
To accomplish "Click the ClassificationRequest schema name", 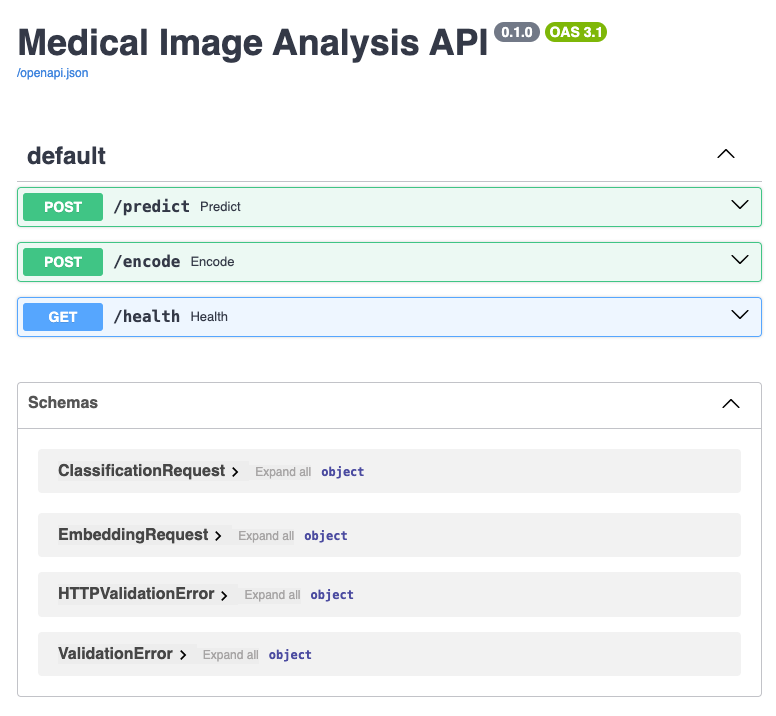I will 142,471.
